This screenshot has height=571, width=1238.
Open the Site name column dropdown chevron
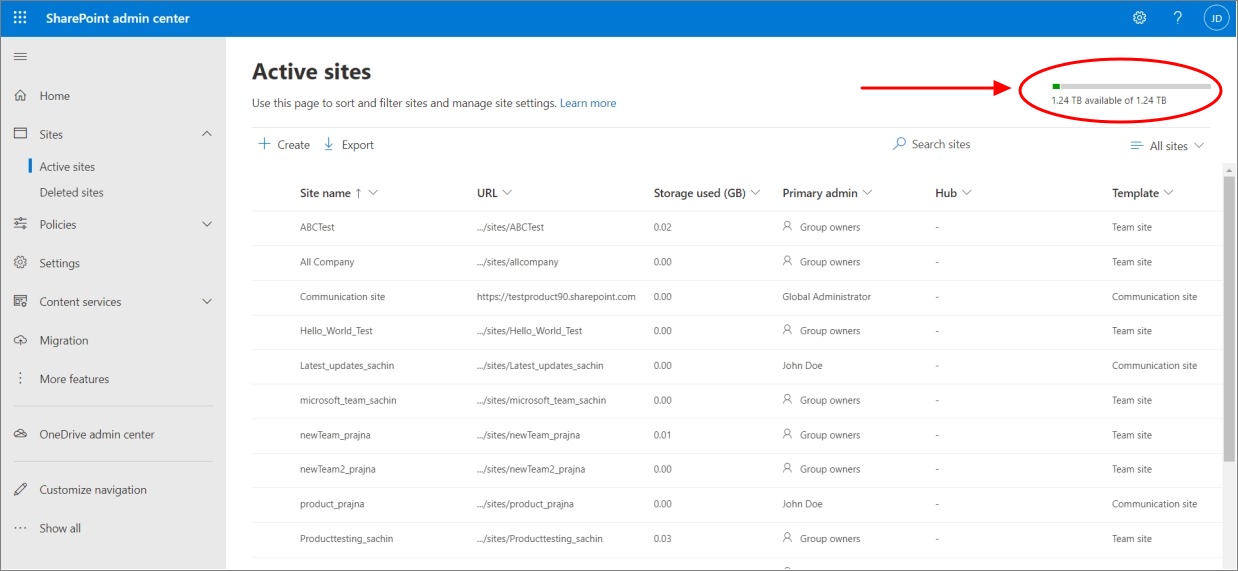[373, 193]
